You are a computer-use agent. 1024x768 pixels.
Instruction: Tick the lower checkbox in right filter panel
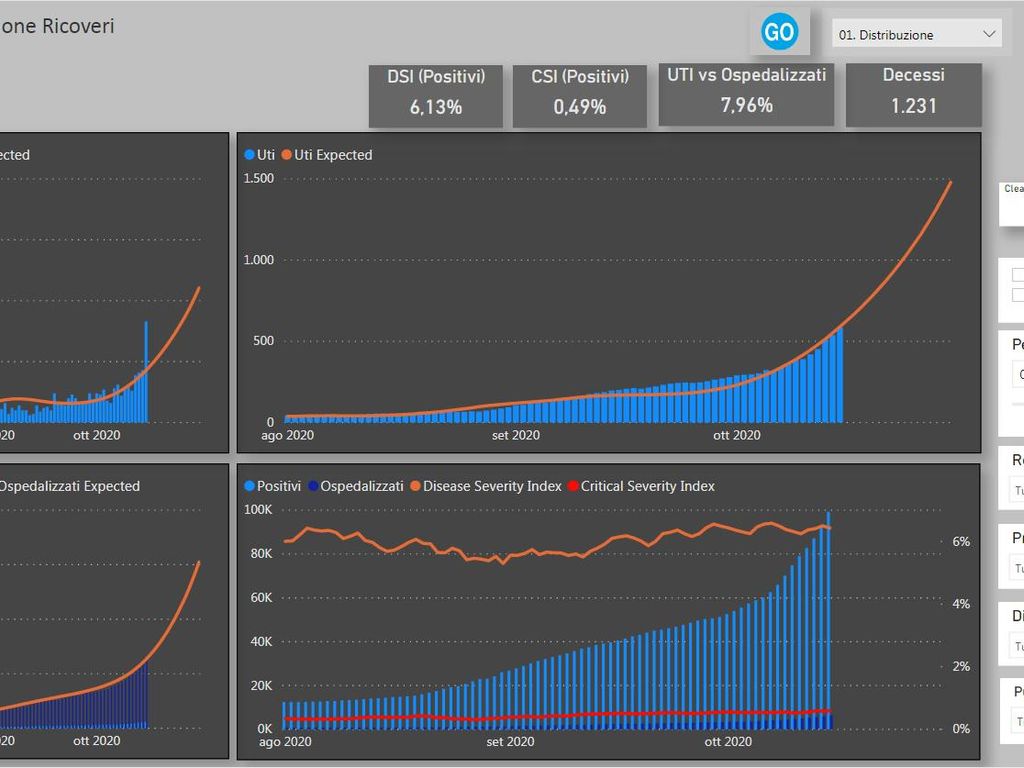tap(1018, 295)
